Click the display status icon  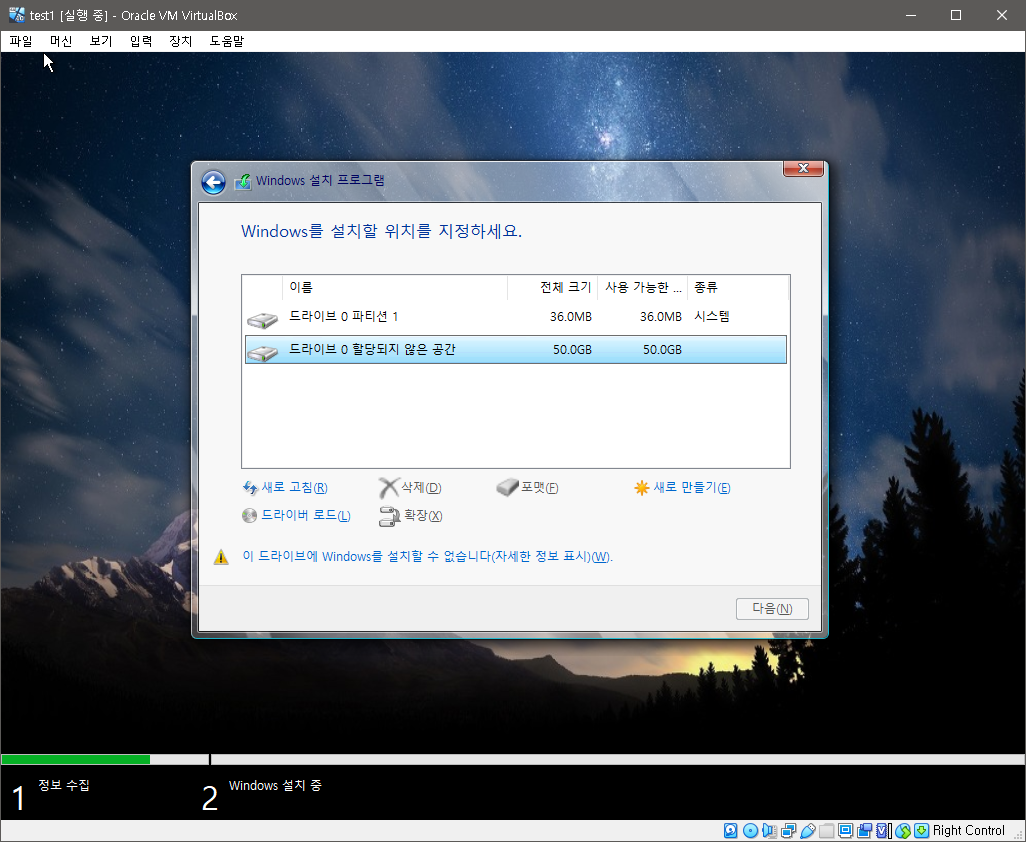[x=845, y=830]
